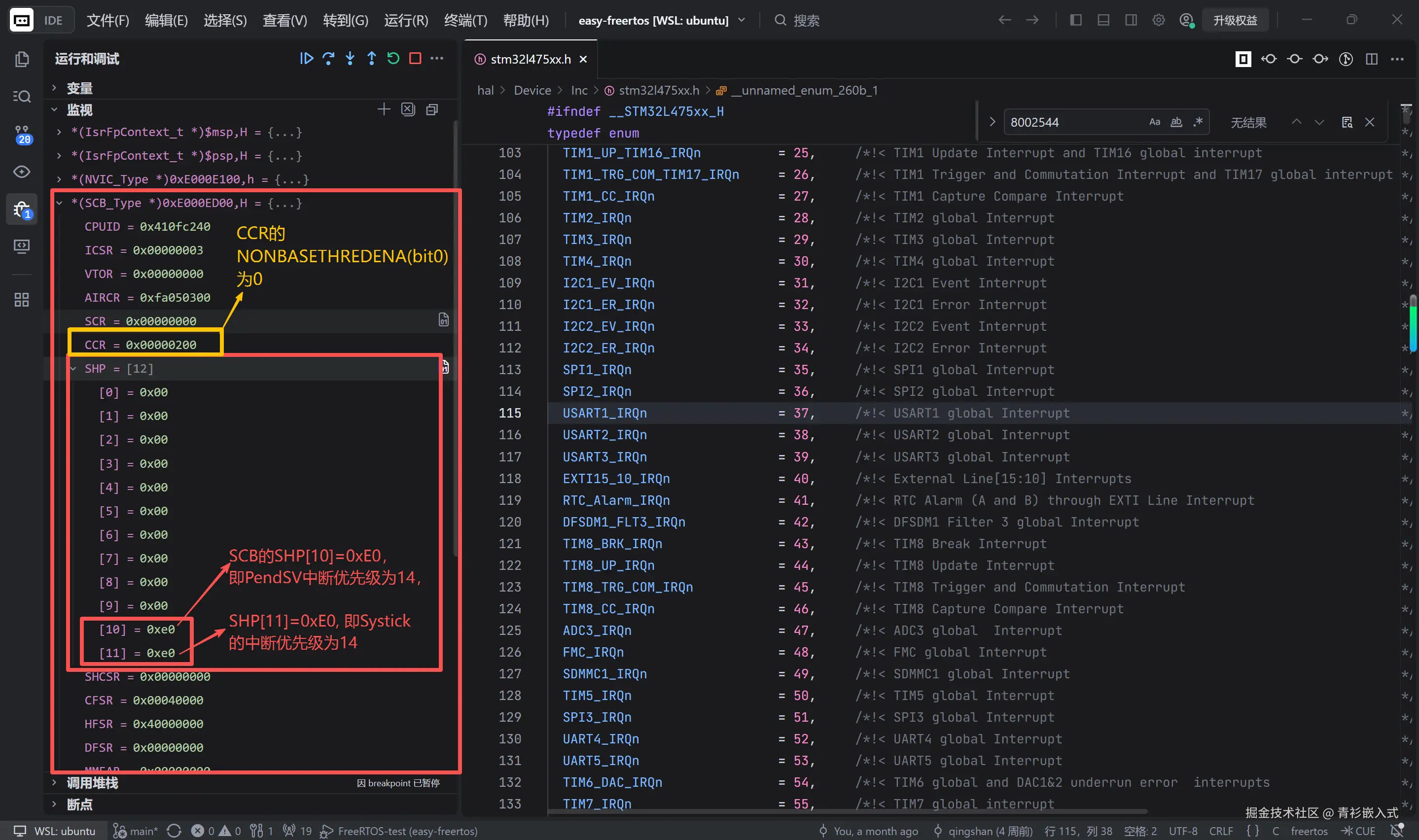
Task: Click the Step Into debug icon
Action: point(350,58)
